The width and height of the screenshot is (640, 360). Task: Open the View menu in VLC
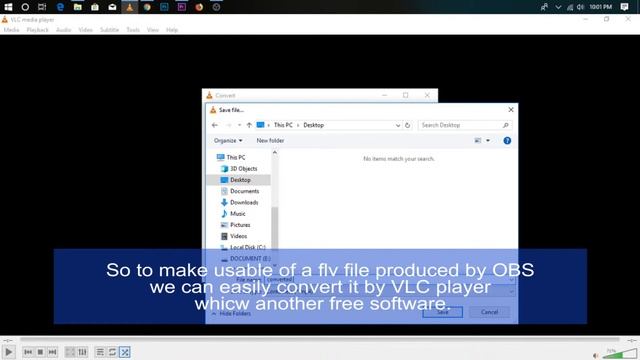pos(153,30)
